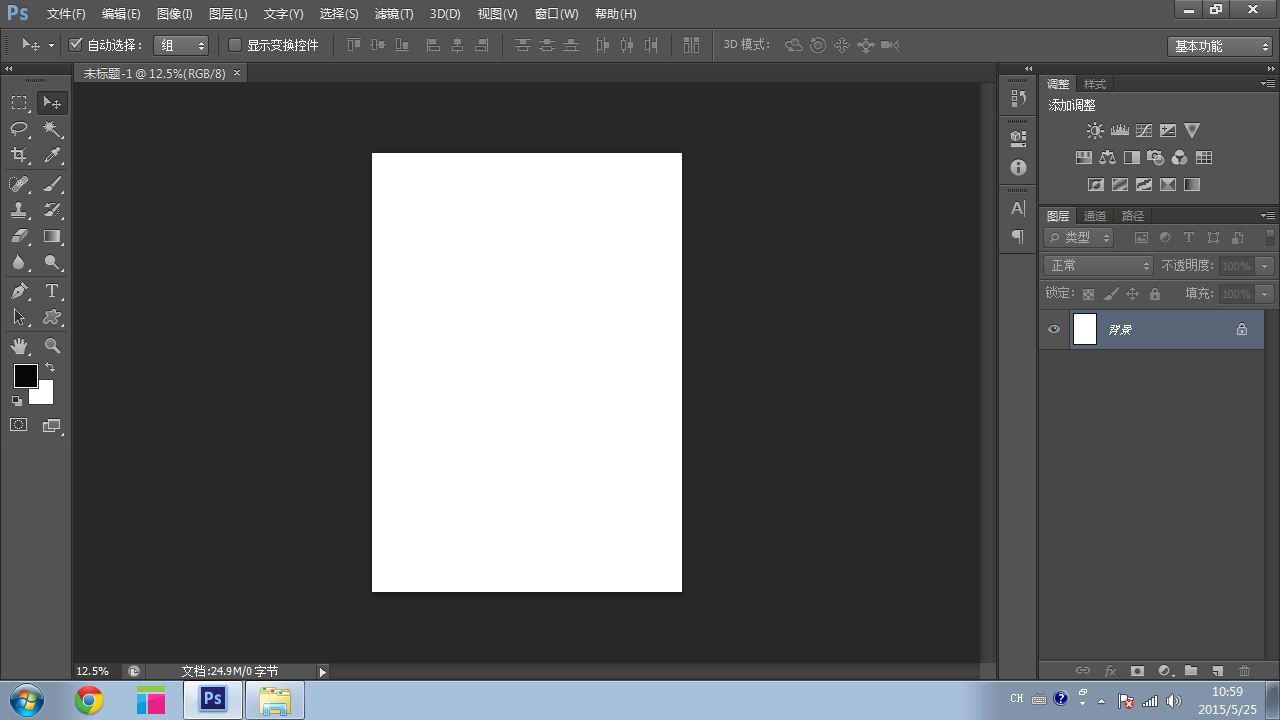The width and height of the screenshot is (1280, 720).
Task: Select the Crop tool
Action: pyautogui.click(x=19, y=155)
